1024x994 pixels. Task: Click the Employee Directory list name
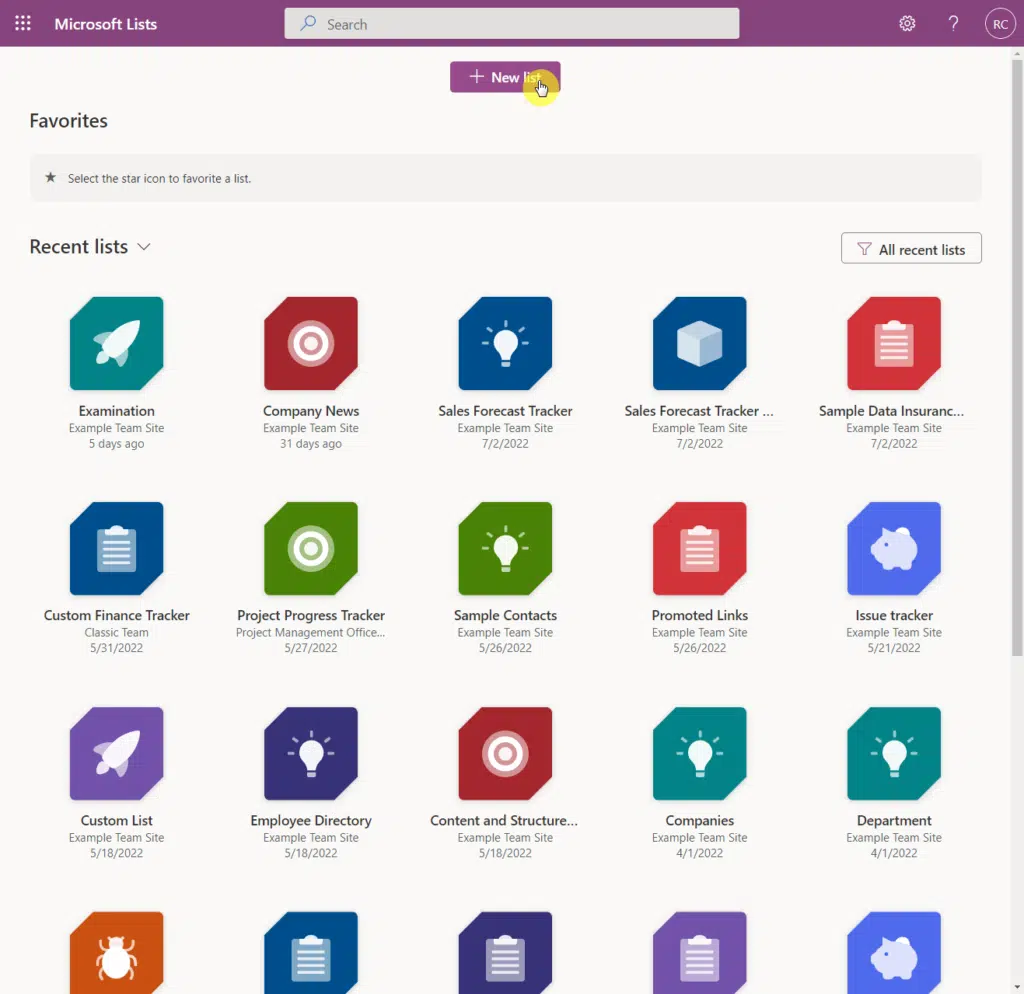coord(311,820)
